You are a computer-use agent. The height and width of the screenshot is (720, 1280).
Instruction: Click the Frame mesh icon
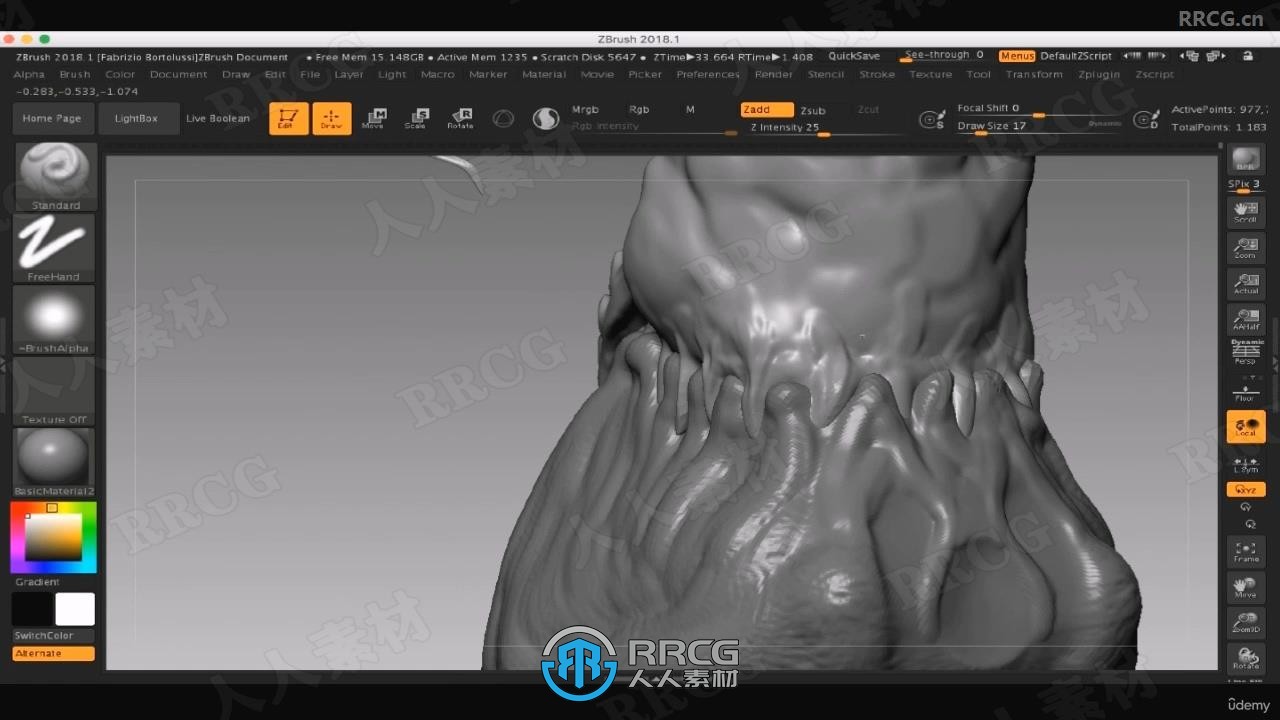pos(1246,551)
